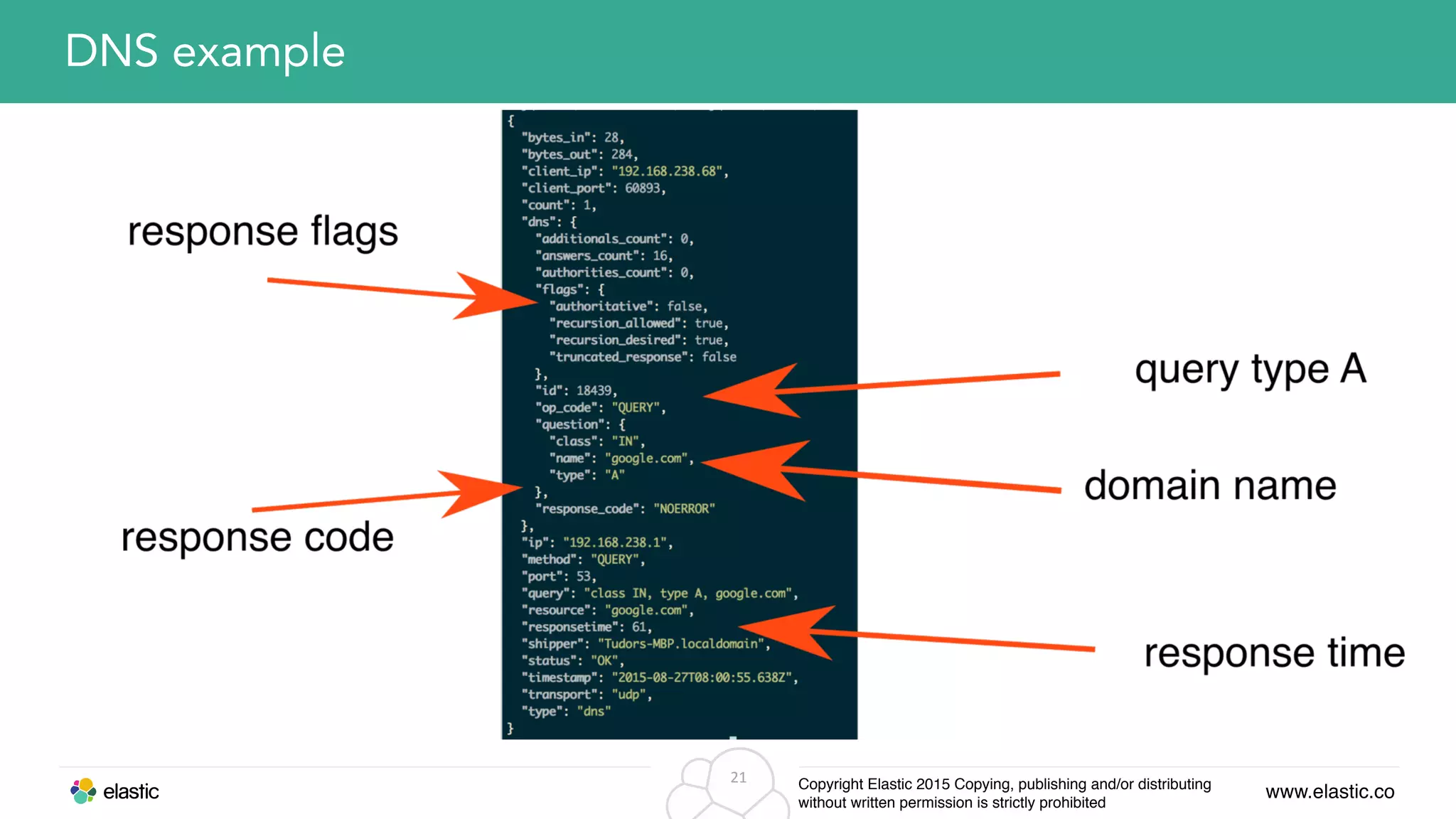Open the www.elastic.co link
Screen dimensions: 1456x819
pos(1329,791)
